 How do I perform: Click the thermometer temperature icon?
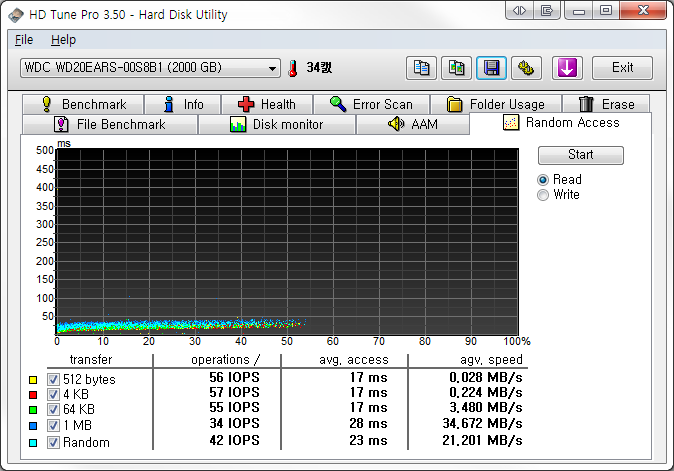tap(293, 68)
